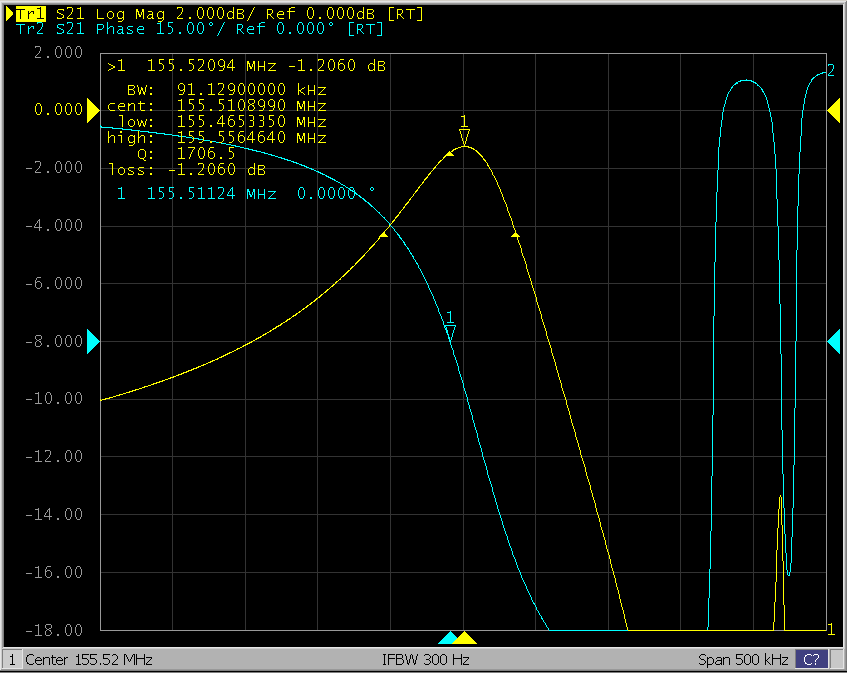Click yellow reference position arrow on right edge

click(x=833, y=111)
